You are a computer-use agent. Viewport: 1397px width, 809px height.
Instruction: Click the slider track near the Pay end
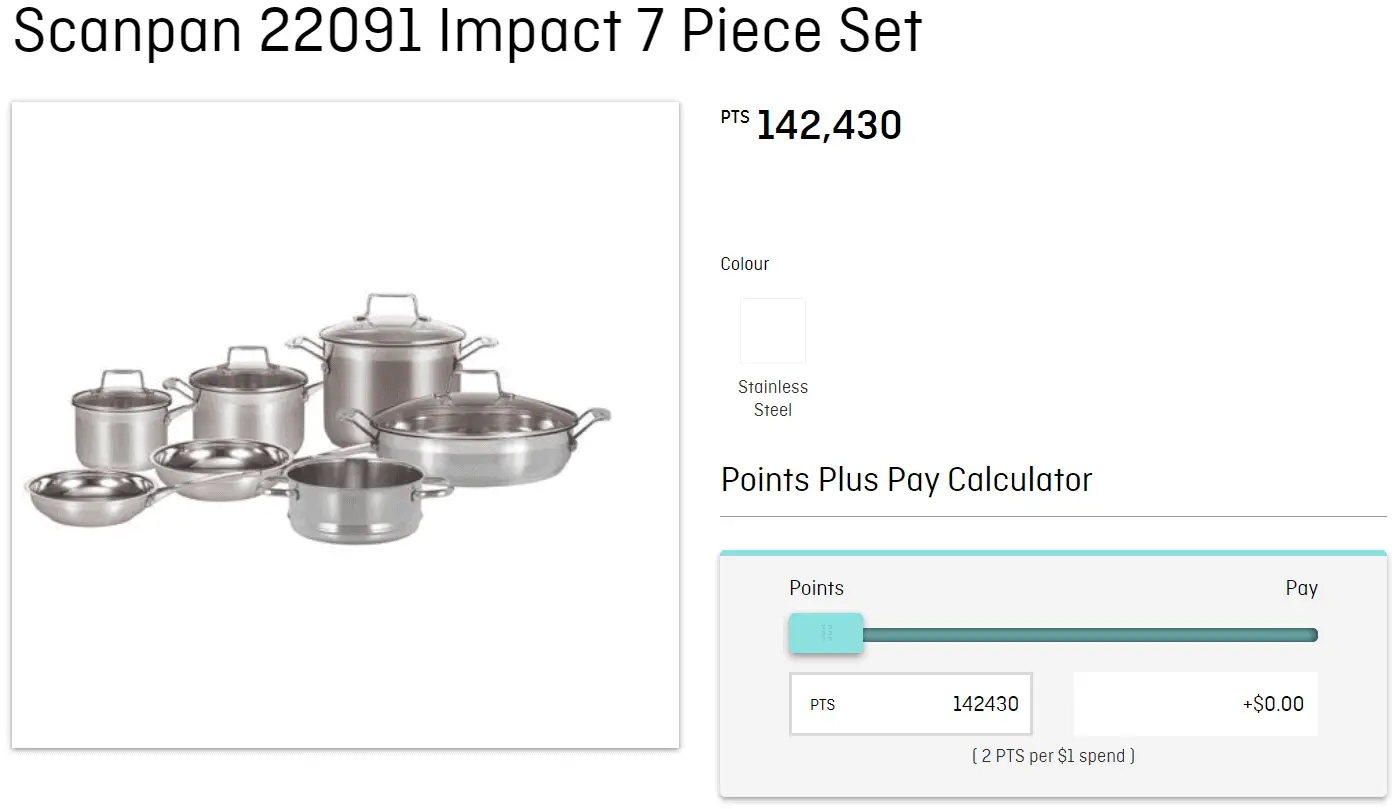tap(1290, 635)
